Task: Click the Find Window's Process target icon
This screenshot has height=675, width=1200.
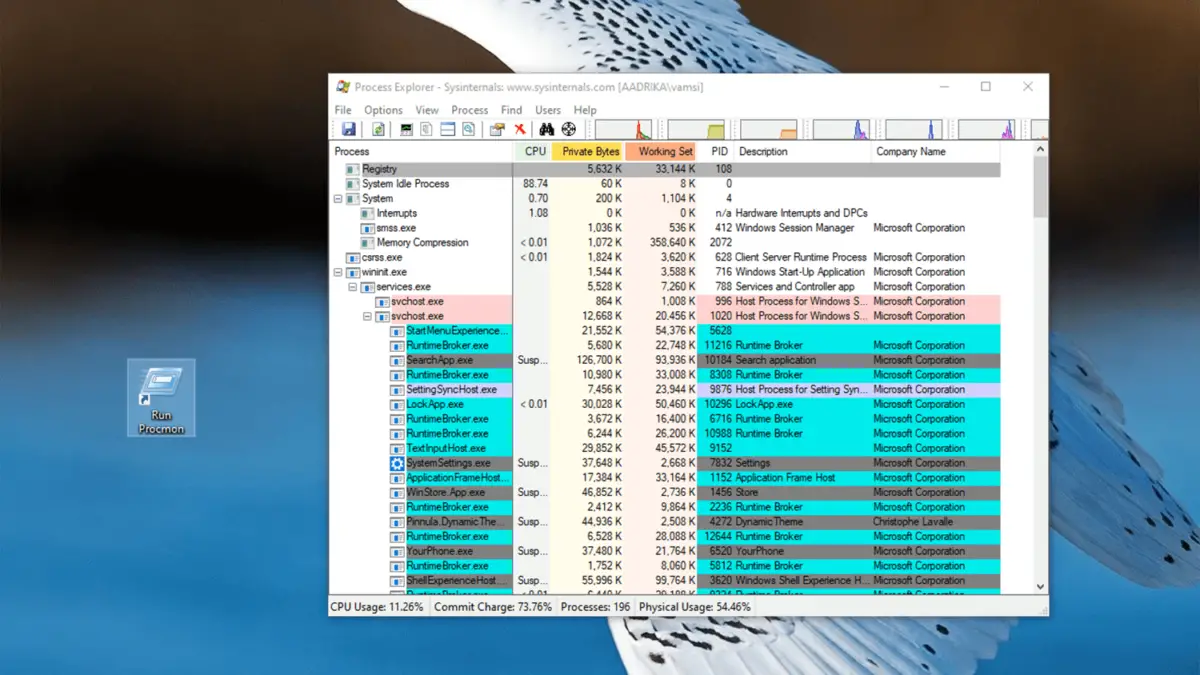Action: point(569,129)
